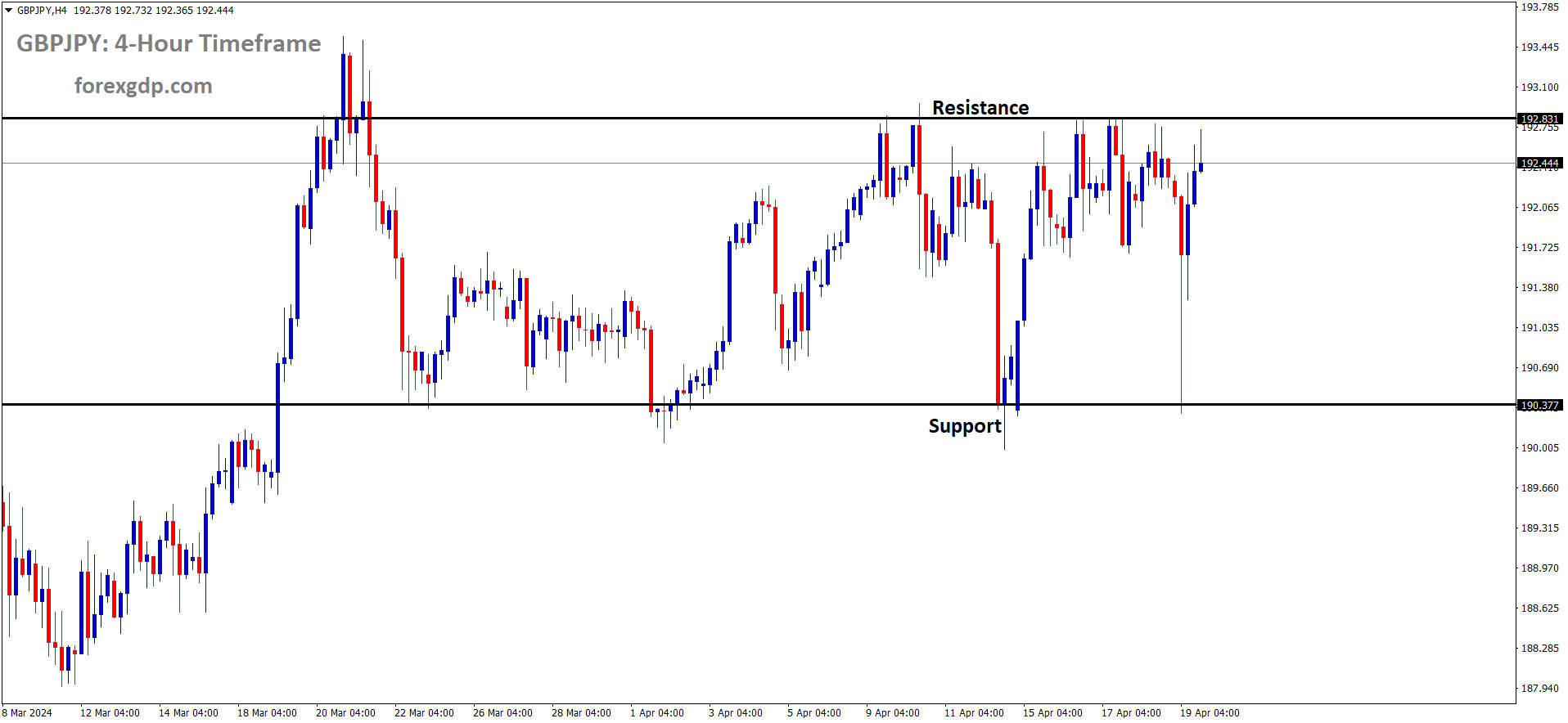This screenshot has width=1568, height=723.
Task: Click the 188.970 price scale value
Action: [1539, 568]
